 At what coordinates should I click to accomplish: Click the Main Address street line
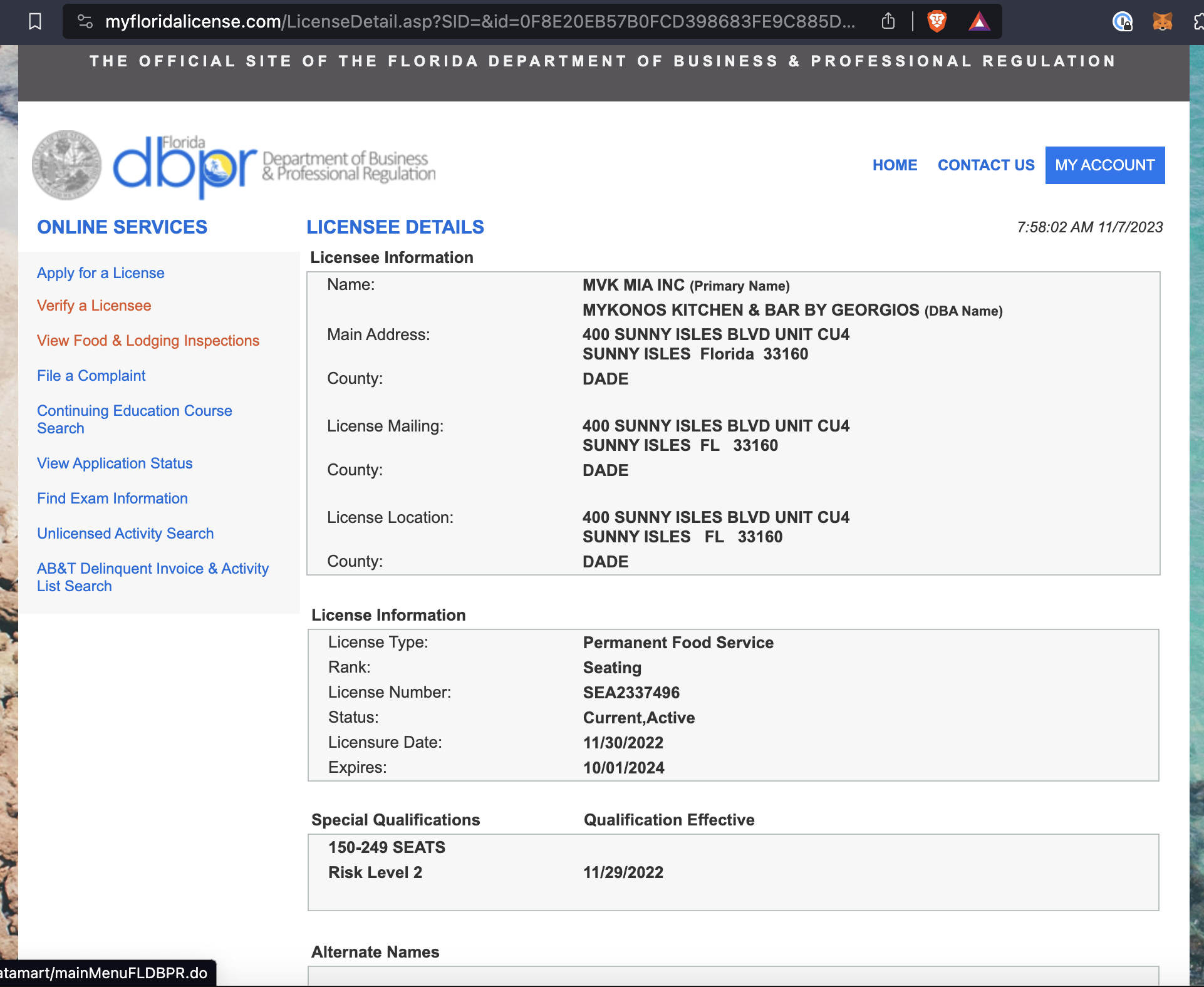[716, 334]
